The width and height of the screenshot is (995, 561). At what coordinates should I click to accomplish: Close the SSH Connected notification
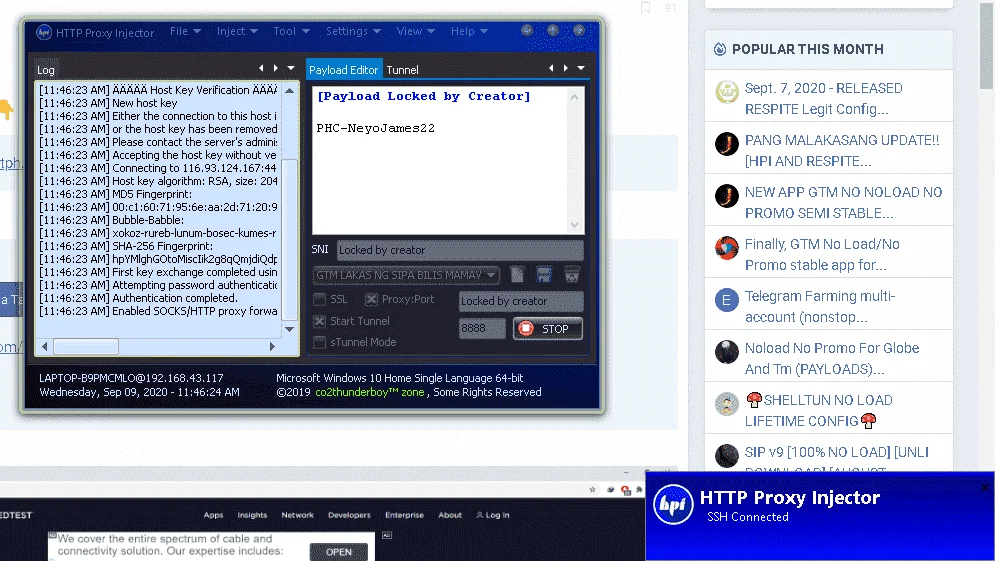(985, 487)
